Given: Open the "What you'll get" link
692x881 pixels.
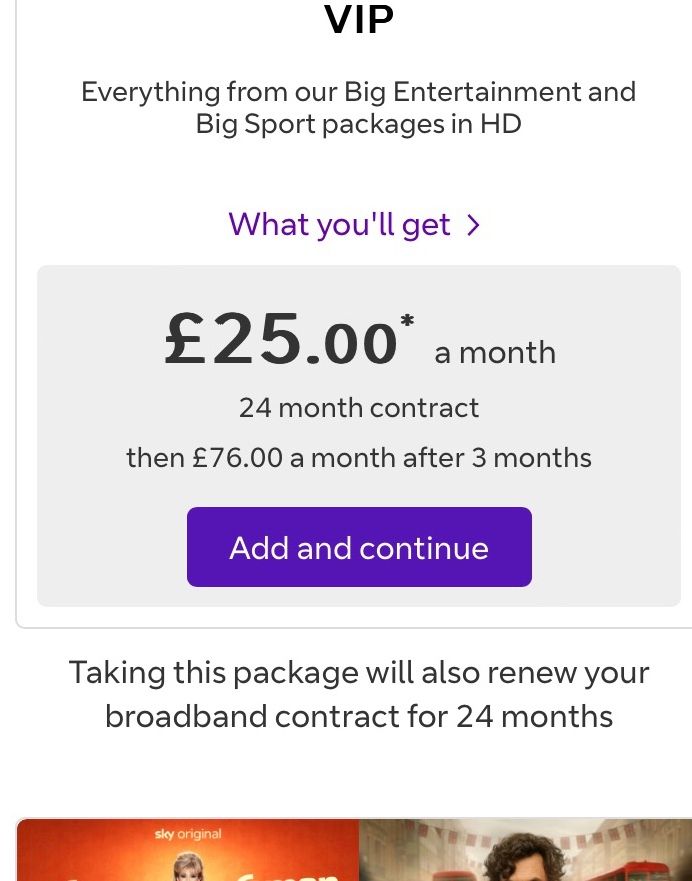Looking at the screenshot, I should (x=340, y=225).
